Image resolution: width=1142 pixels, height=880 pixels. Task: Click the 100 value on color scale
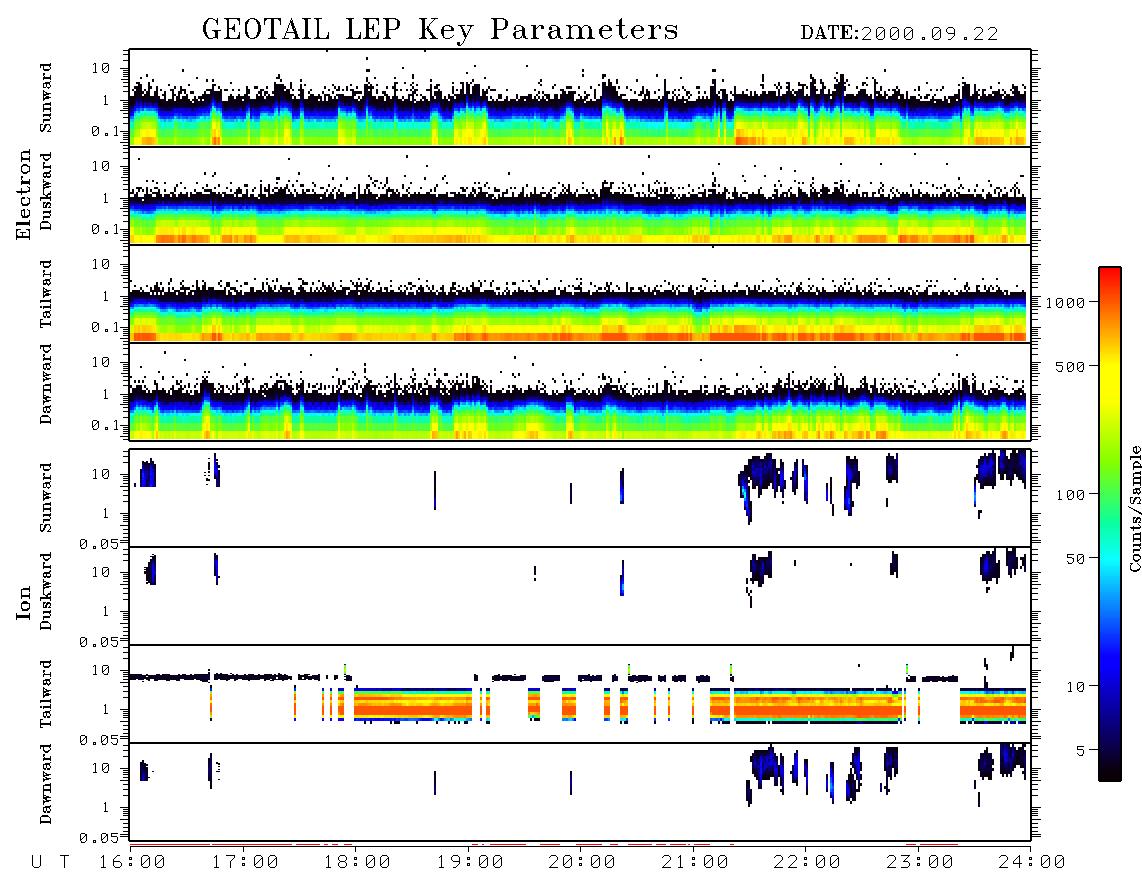point(1070,495)
